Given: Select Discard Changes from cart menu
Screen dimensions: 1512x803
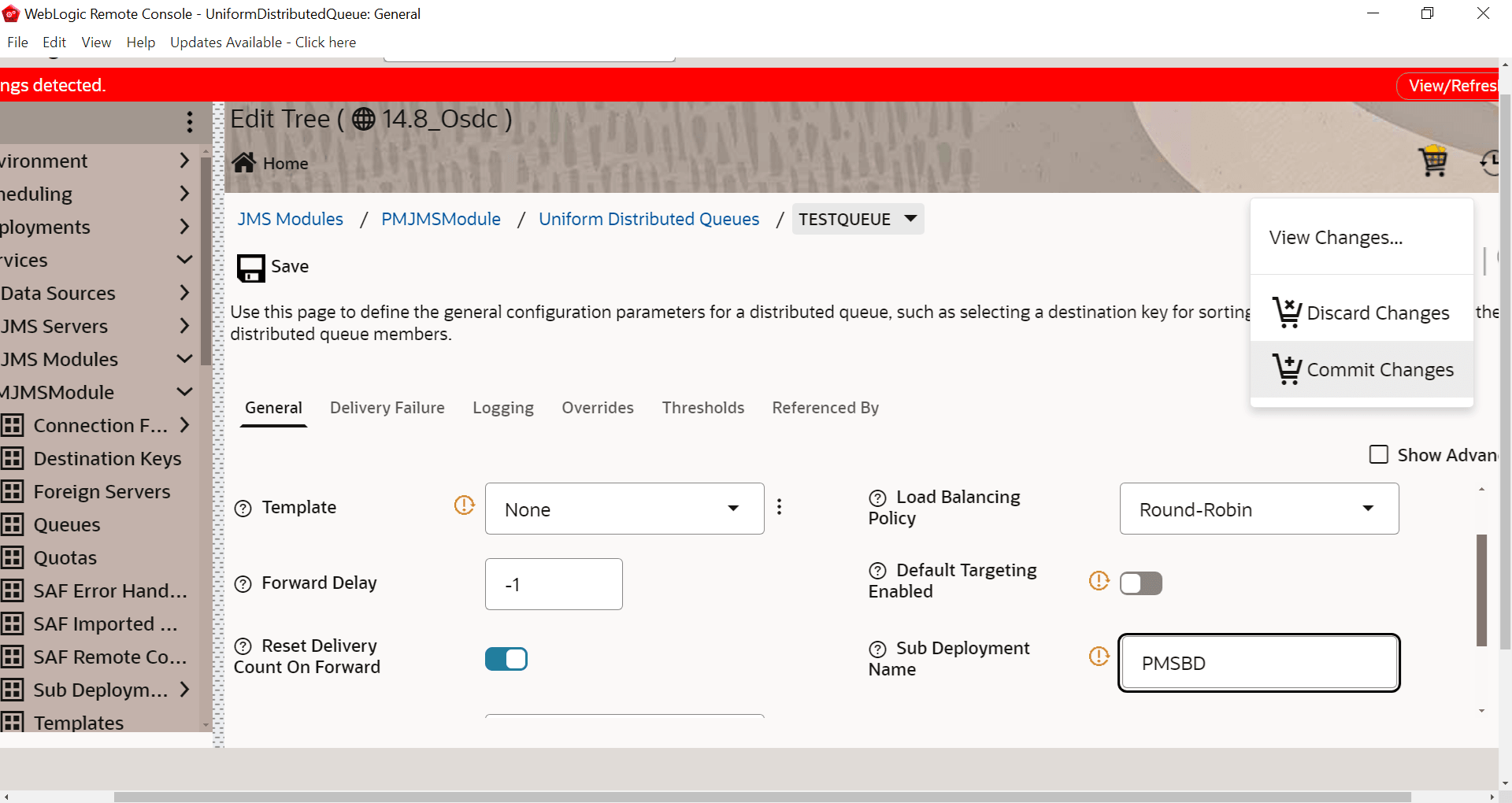Looking at the screenshot, I should point(1362,313).
